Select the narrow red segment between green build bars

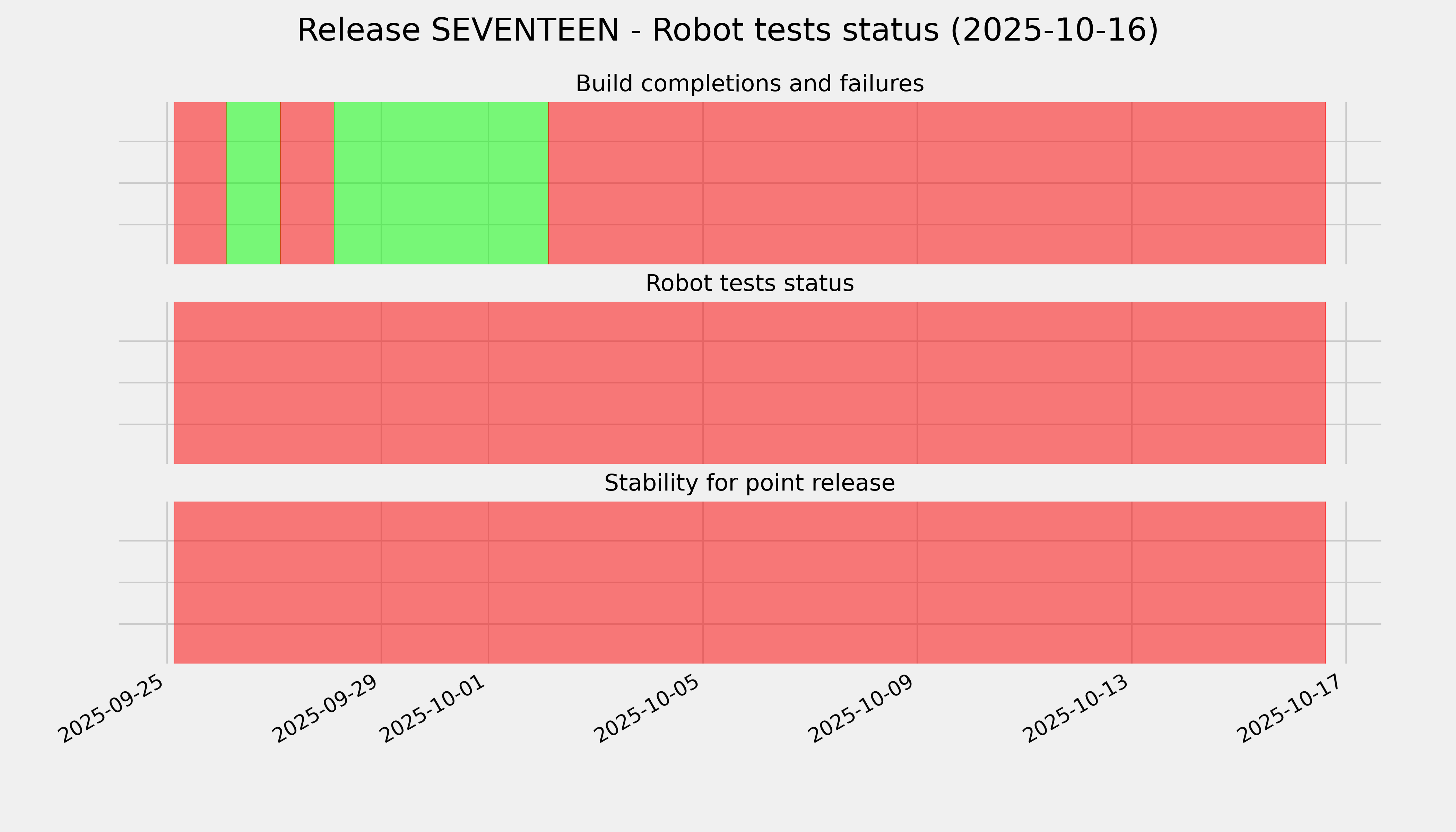(x=307, y=183)
